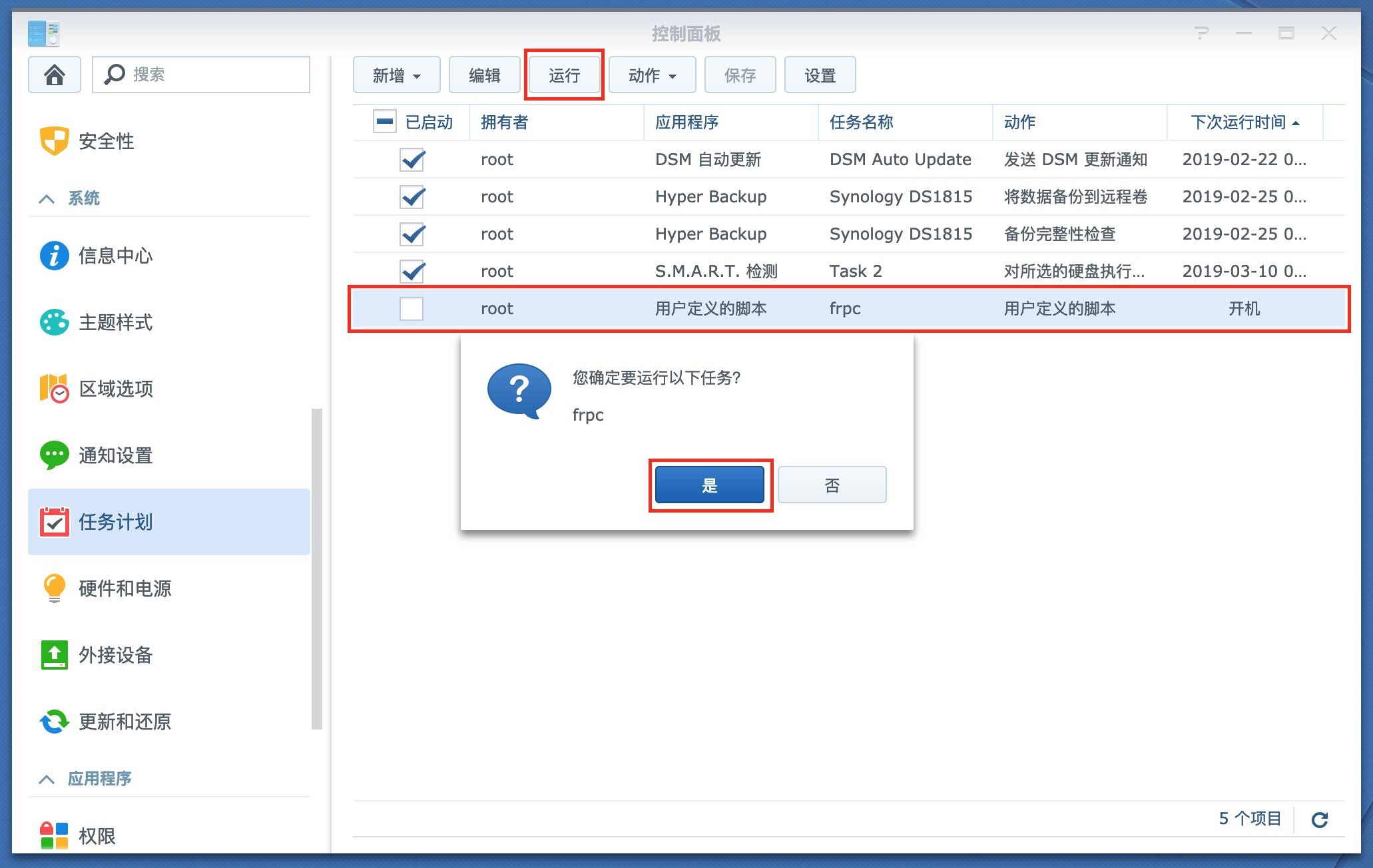The width and height of the screenshot is (1373, 868).
Task: Click the Regional Options map icon
Action: 54,389
